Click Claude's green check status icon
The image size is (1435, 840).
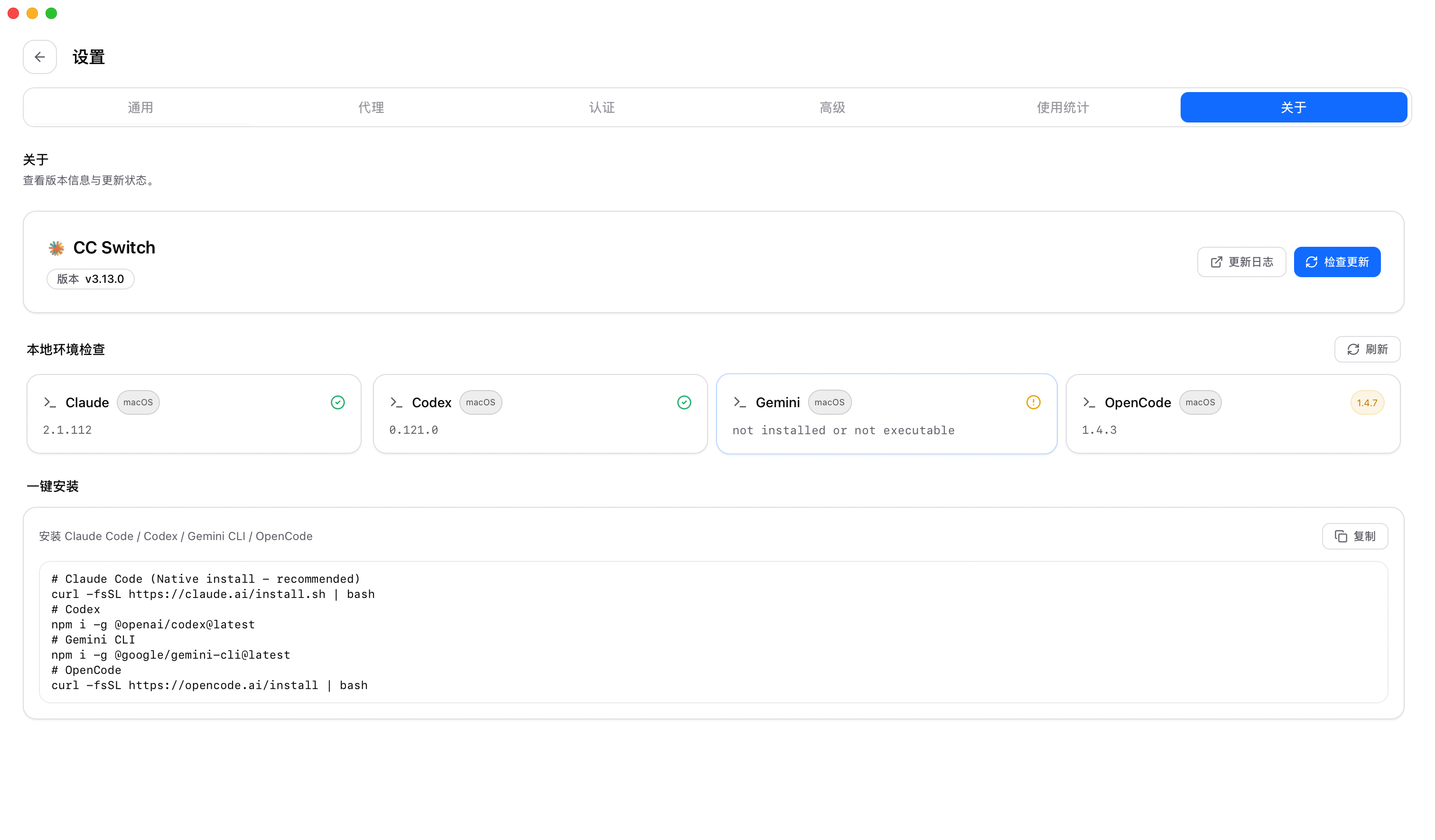pos(338,402)
